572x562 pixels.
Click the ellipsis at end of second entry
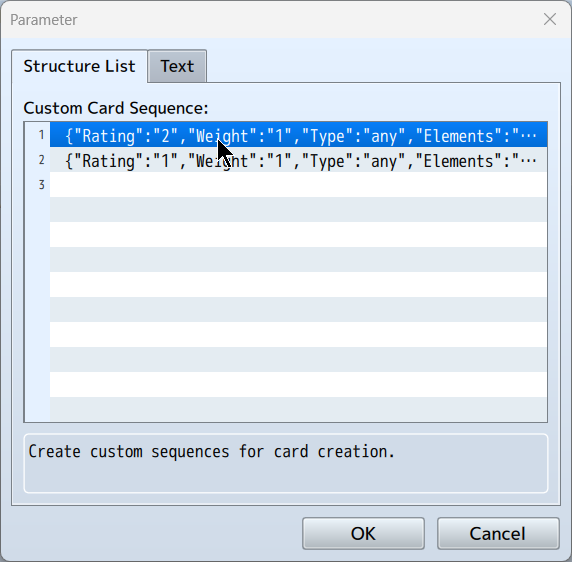coord(528,161)
